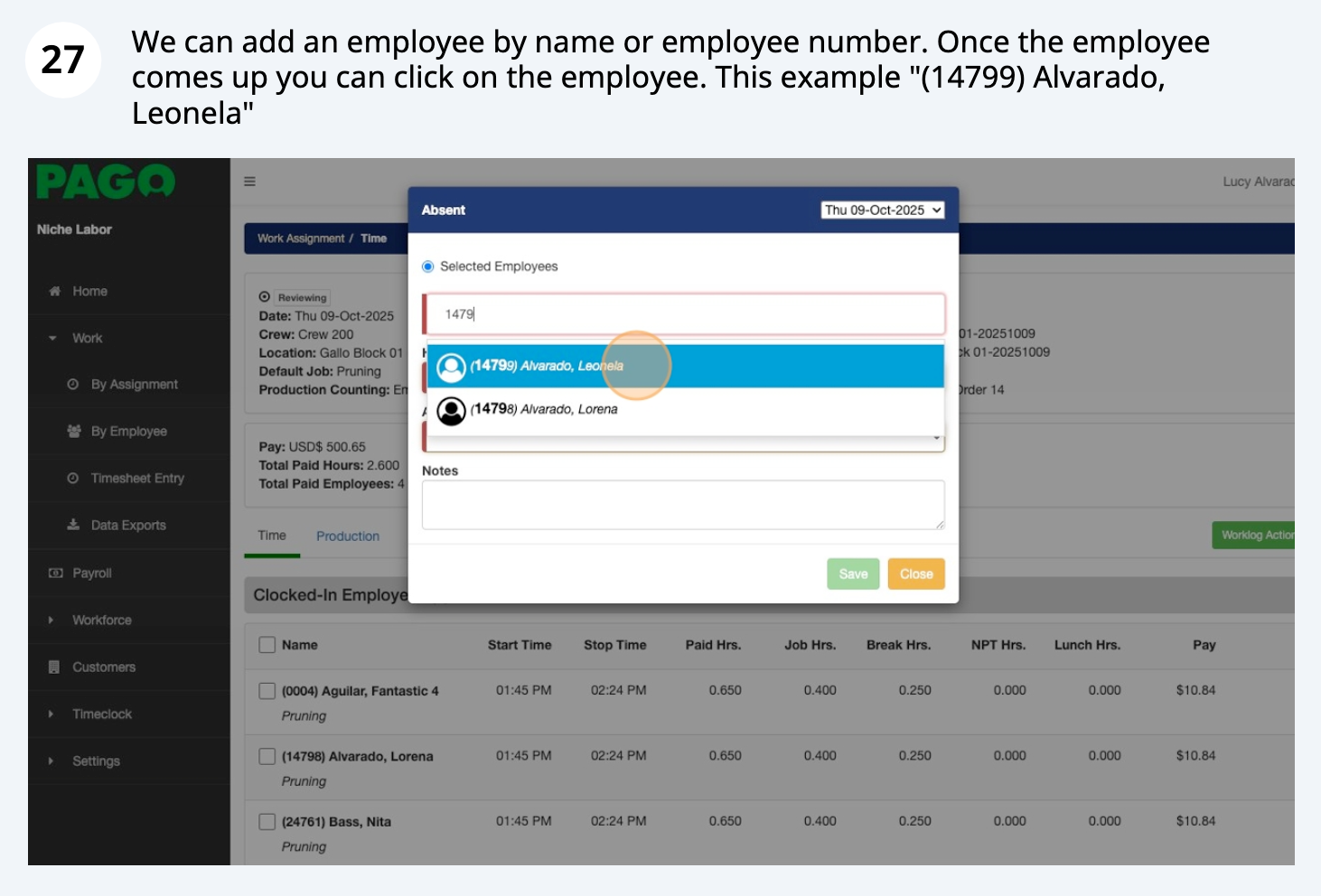The width and height of the screenshot is (1321, 896).
Task: Click inside the Notes text area
Action: coord(682,504)
